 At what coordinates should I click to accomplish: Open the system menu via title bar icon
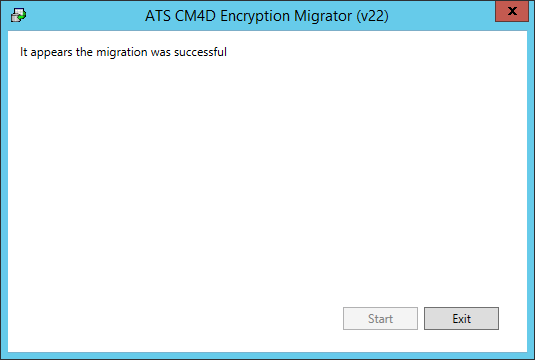(18, 15)
